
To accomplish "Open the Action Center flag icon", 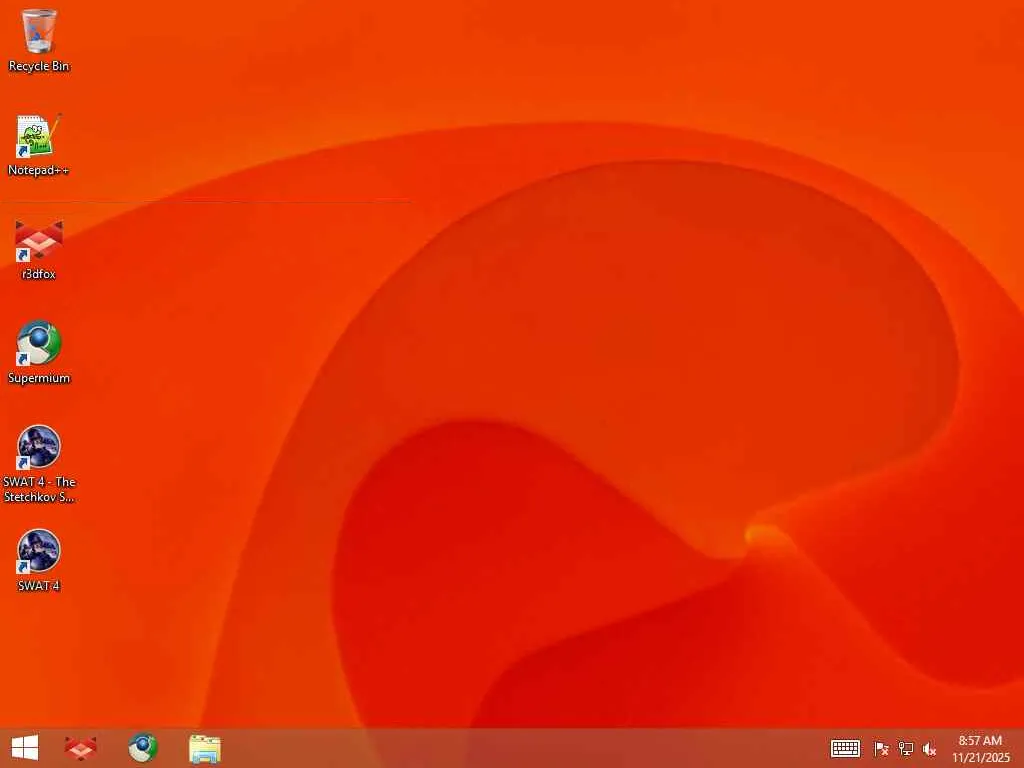I will pos(881,748).
